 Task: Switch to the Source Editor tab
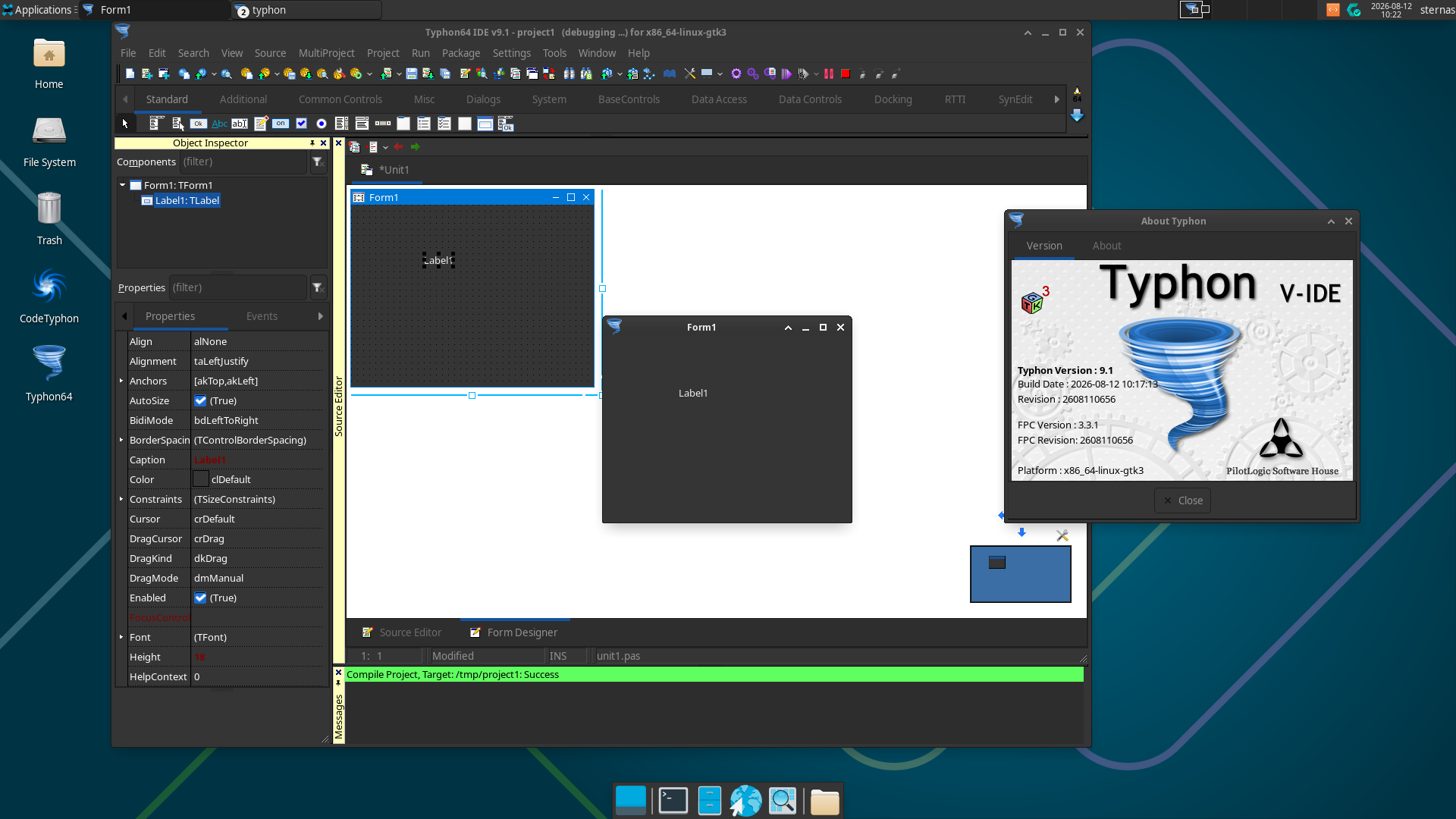(401, 632)
